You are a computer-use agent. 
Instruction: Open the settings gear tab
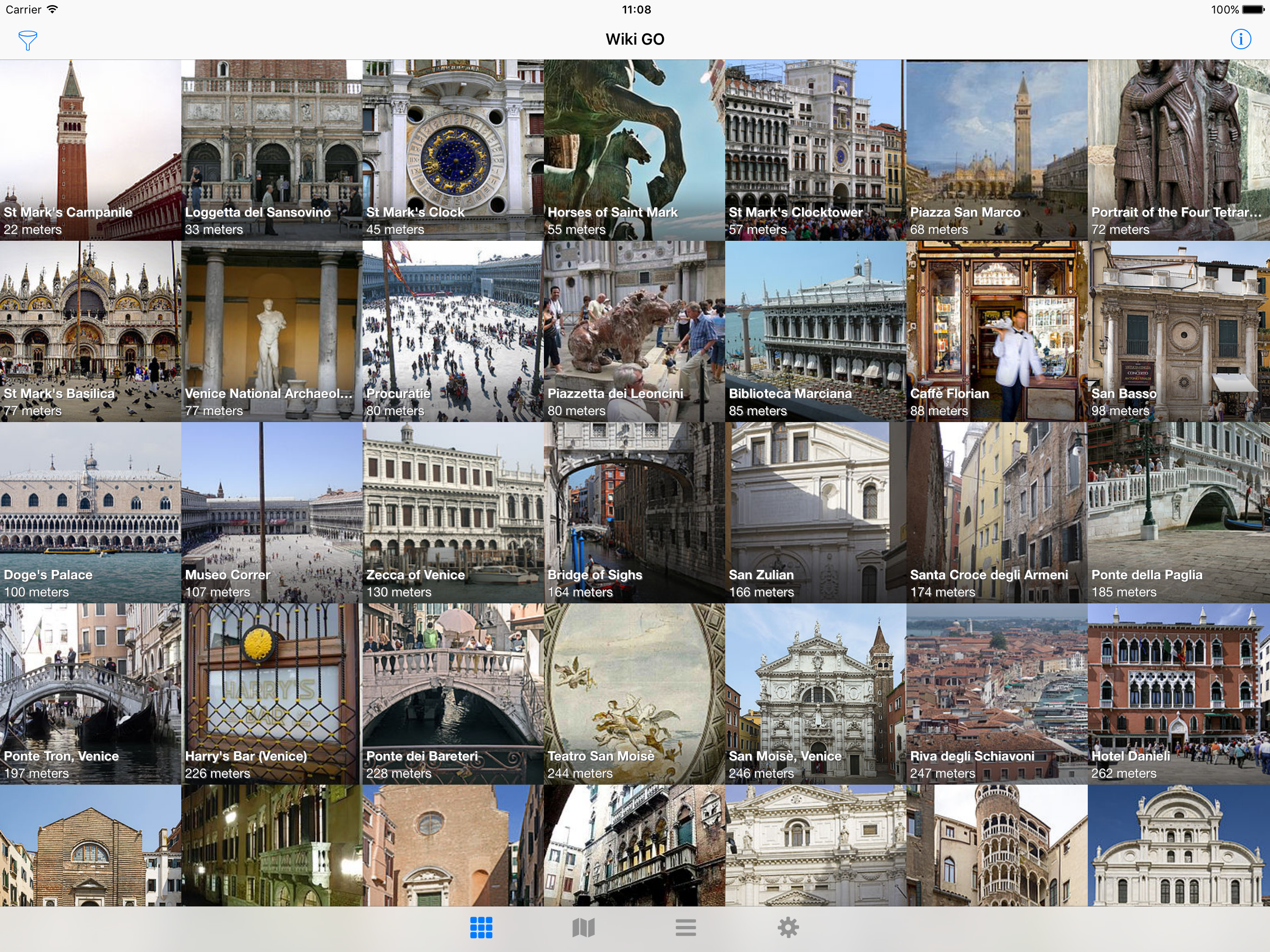788,927
